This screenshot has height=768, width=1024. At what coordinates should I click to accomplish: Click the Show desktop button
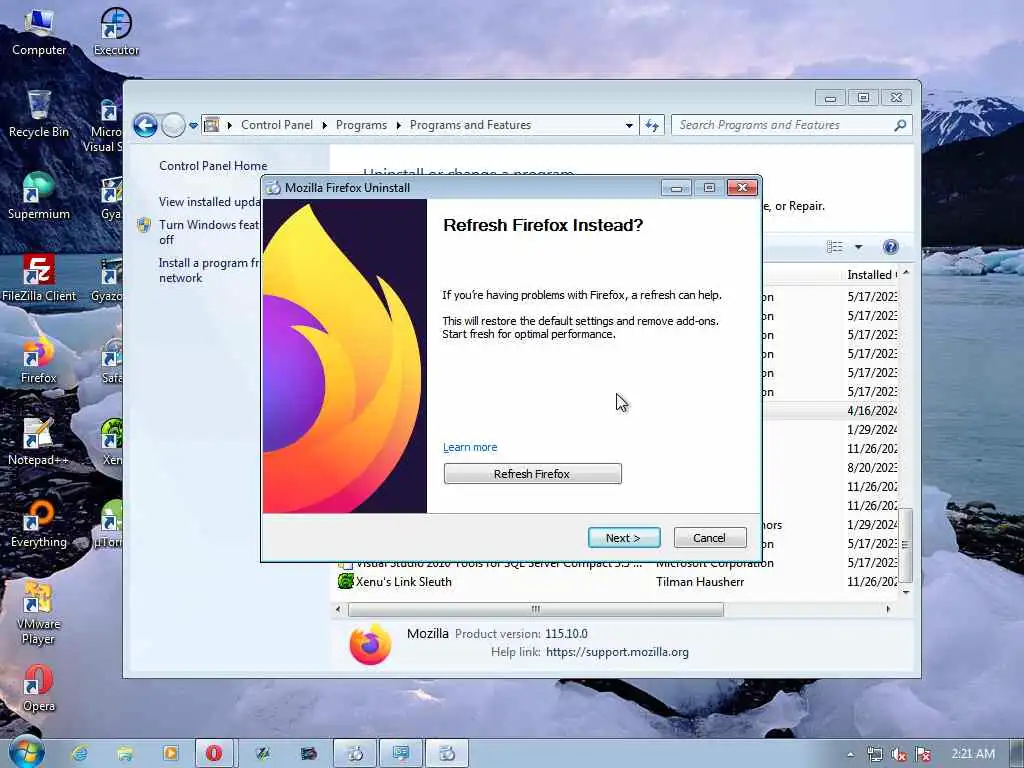tap(1017, 754)
